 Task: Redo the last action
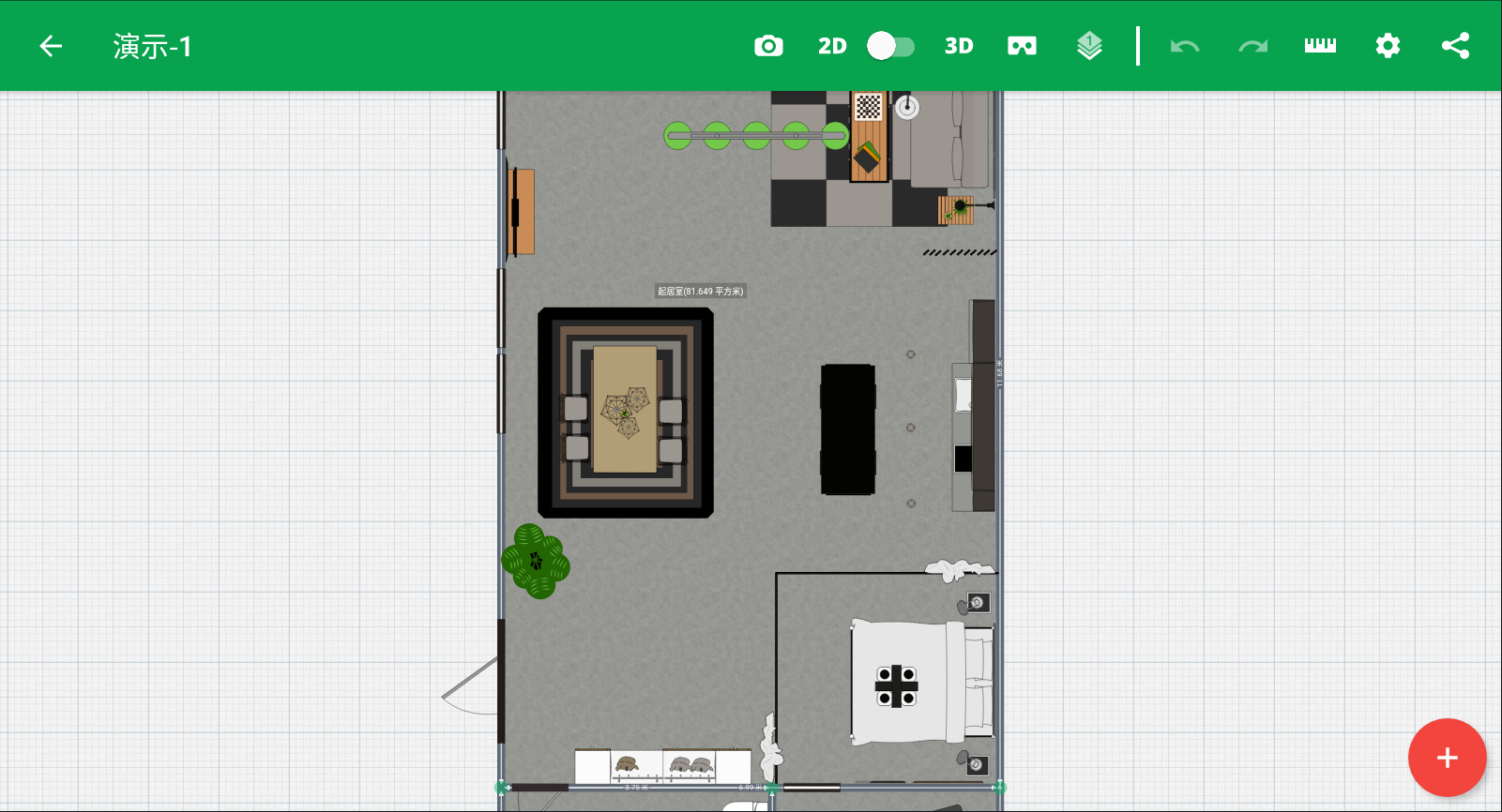pos(1252,46)
